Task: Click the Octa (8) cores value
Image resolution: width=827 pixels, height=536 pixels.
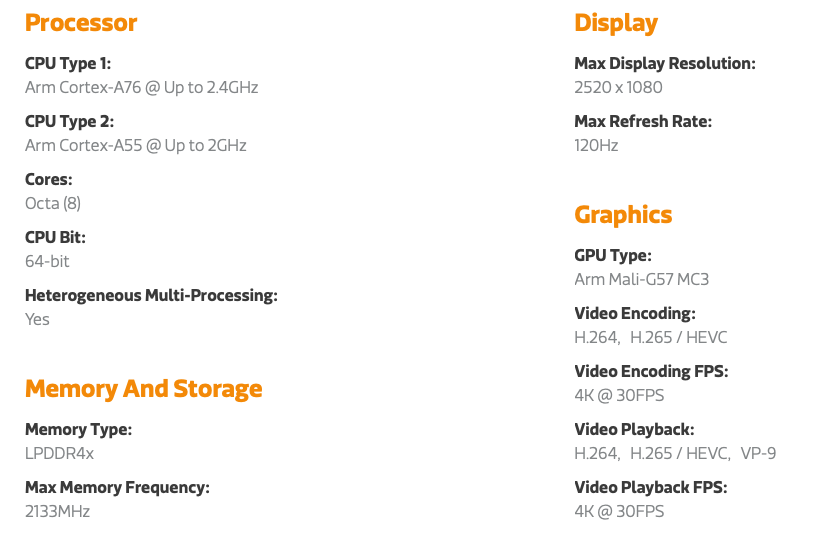Action: point(53,203)
